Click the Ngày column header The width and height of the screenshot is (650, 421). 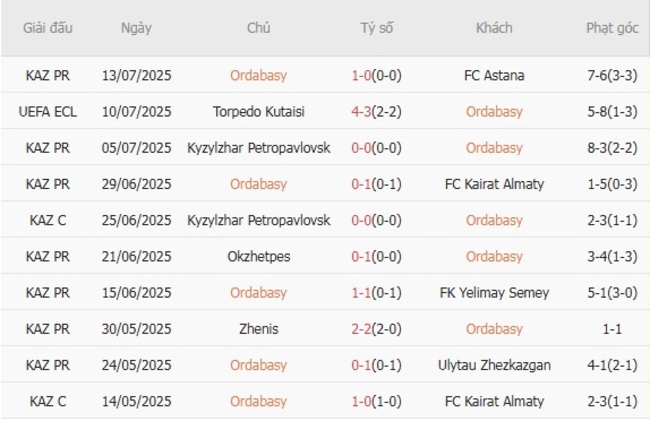click(x=136, y=28)
